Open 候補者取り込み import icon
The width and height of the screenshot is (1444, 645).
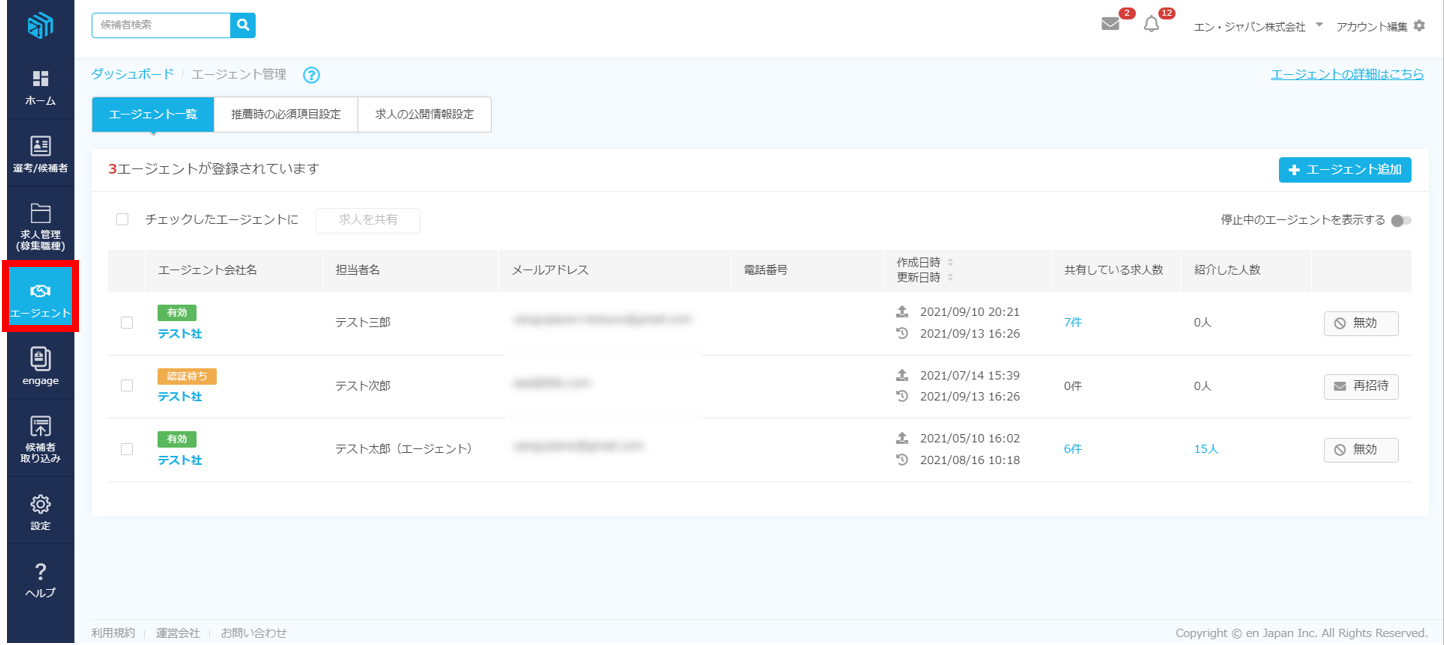pos(40,426)
